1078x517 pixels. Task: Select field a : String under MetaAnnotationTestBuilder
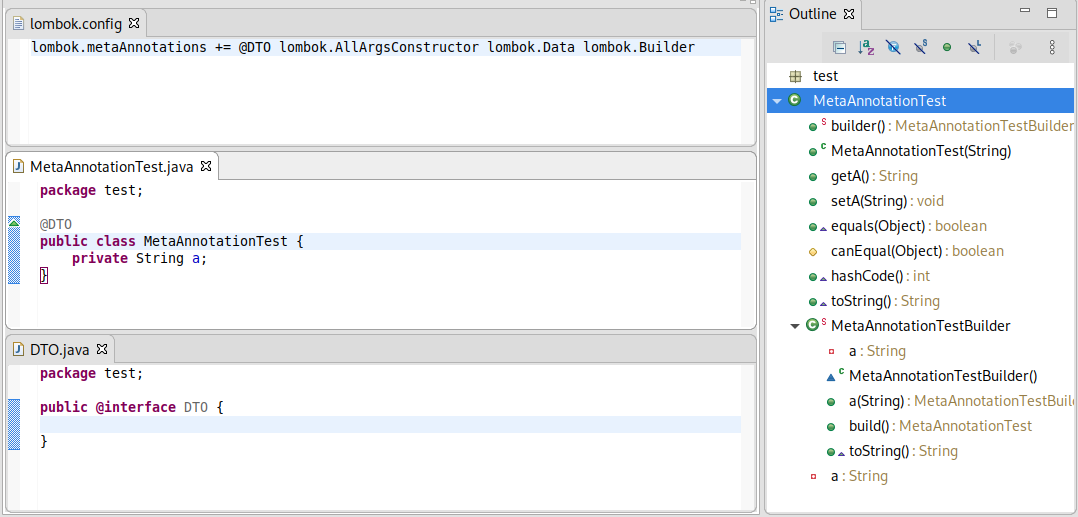click(877, 351)
